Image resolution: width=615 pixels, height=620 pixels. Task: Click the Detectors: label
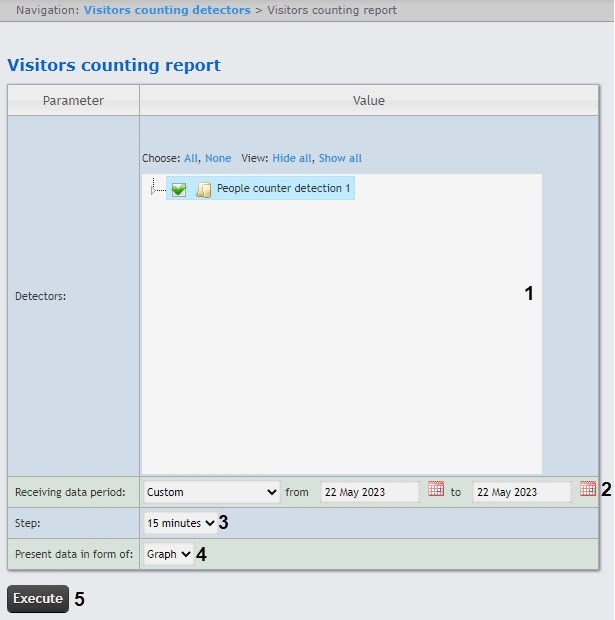click(40, 296)
